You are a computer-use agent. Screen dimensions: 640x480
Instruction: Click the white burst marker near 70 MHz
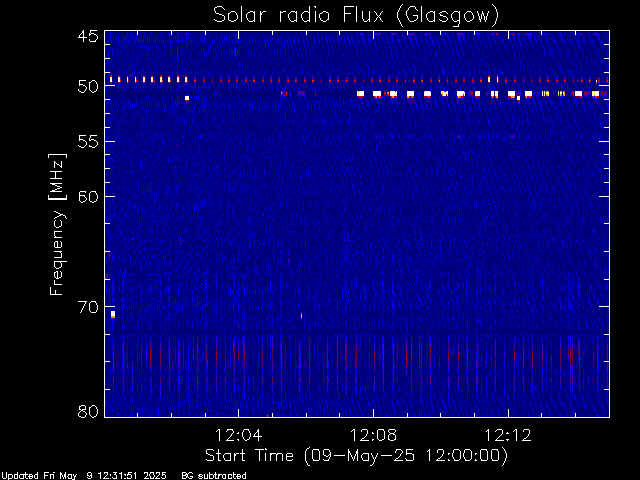(113, 314)
